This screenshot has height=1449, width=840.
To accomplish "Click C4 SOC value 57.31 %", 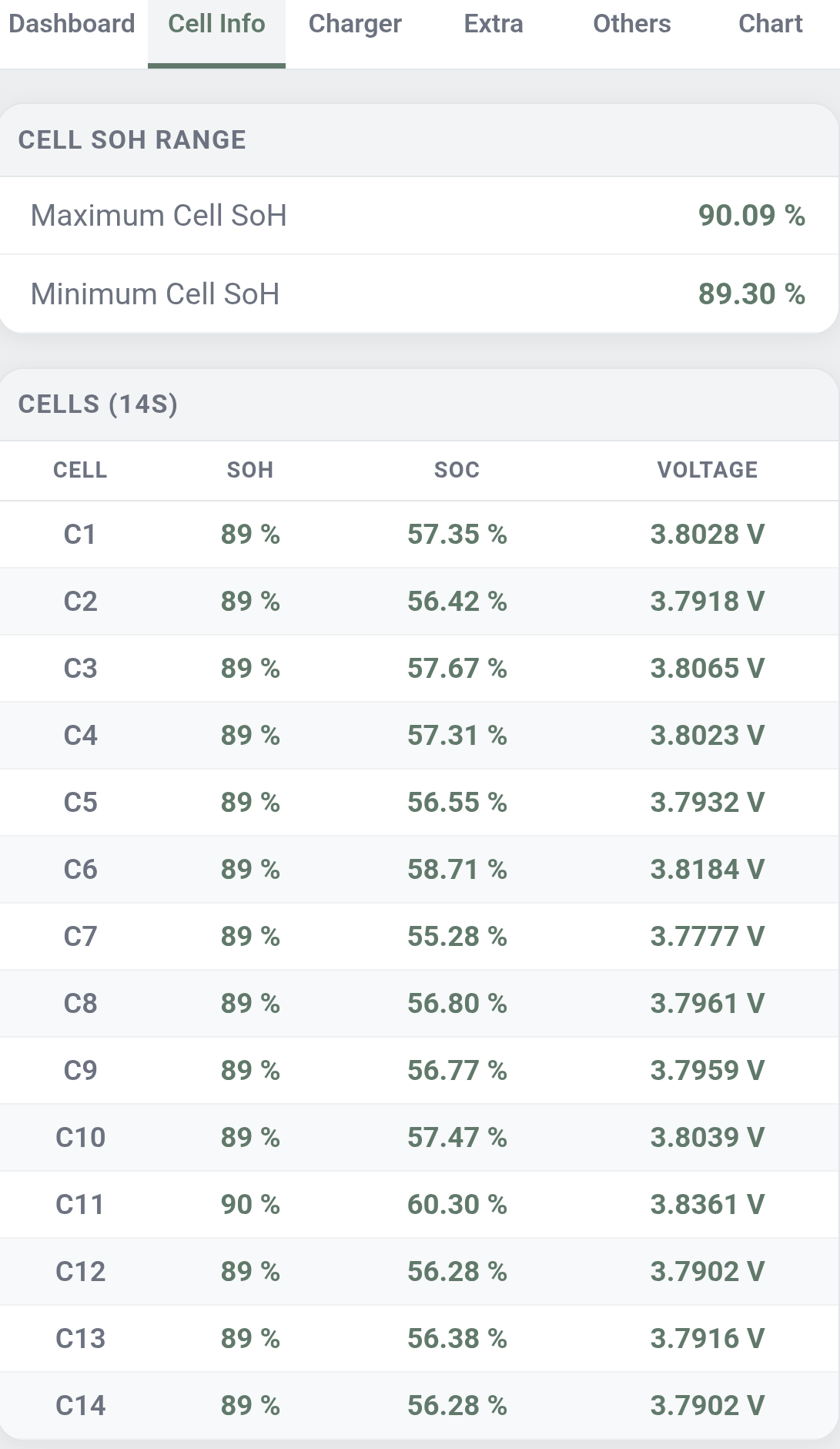I will [457, 736].
